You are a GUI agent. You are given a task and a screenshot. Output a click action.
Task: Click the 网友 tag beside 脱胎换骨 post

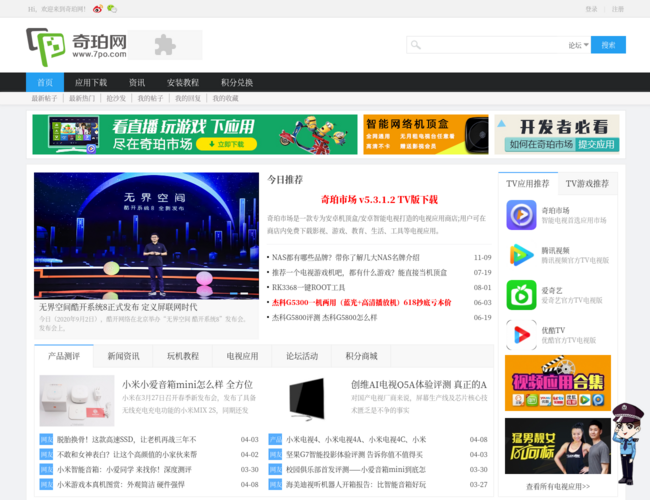coord(46,439)
